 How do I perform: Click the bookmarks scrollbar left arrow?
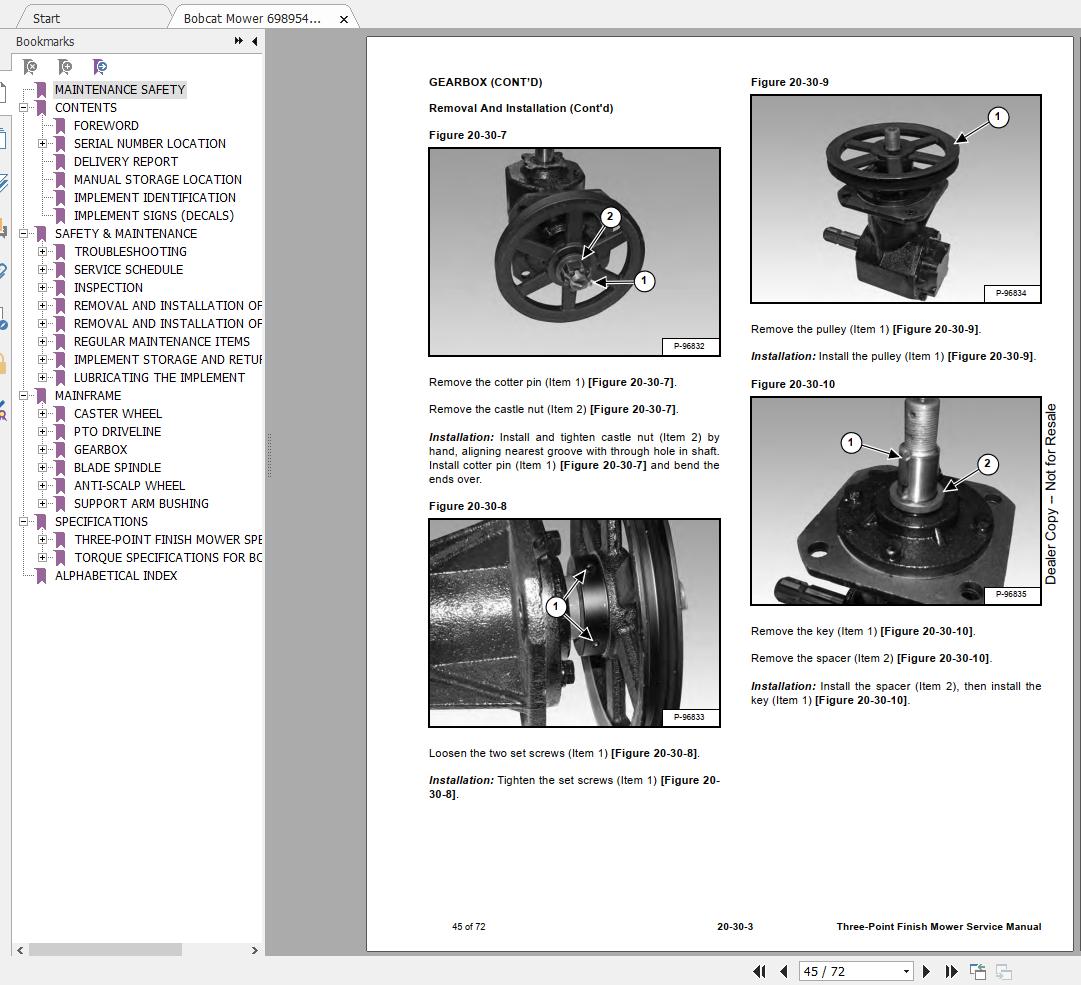(x=20, y=950)
